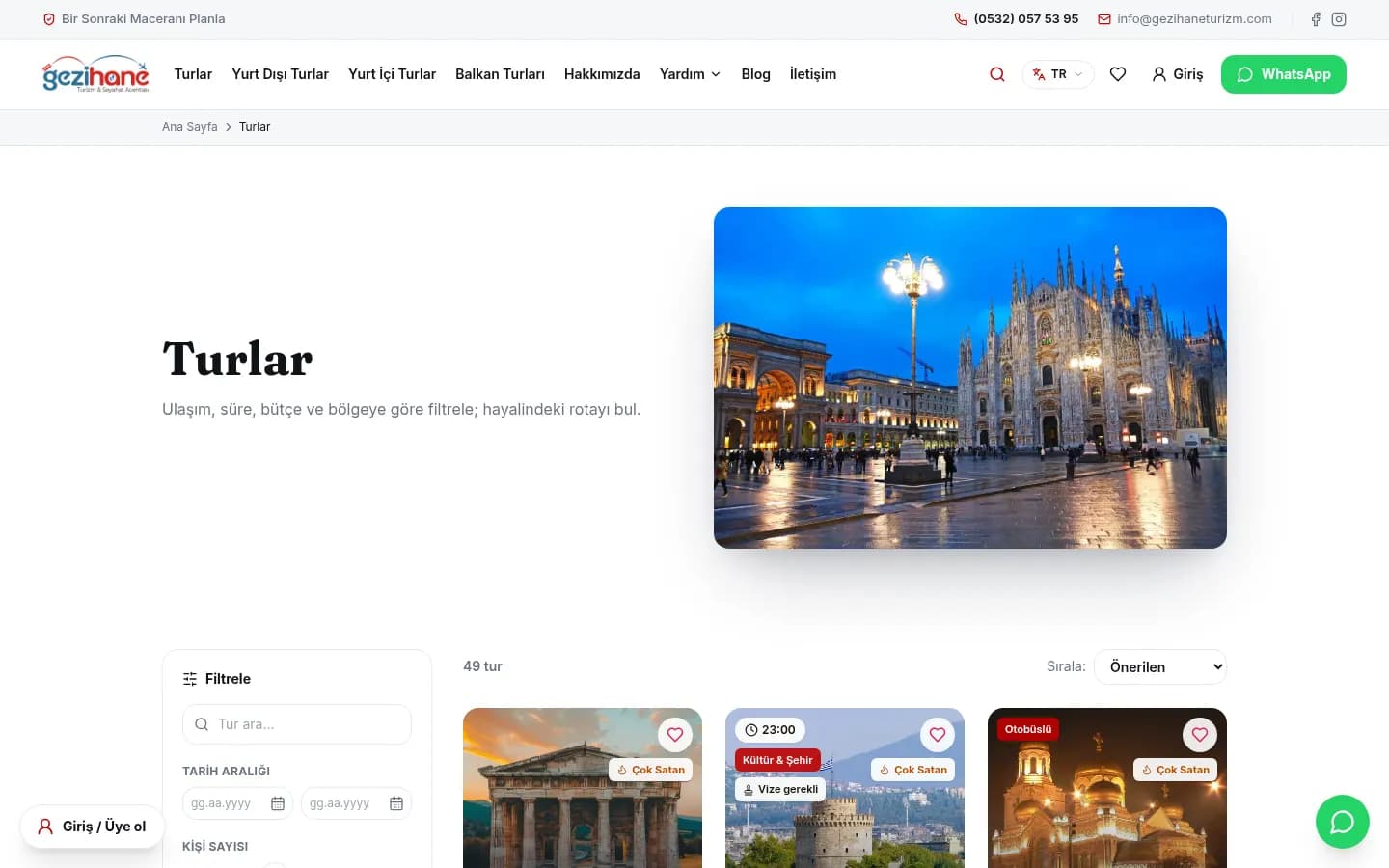Open the İletişim menu item
The image size is (1389, 868).
813,74
